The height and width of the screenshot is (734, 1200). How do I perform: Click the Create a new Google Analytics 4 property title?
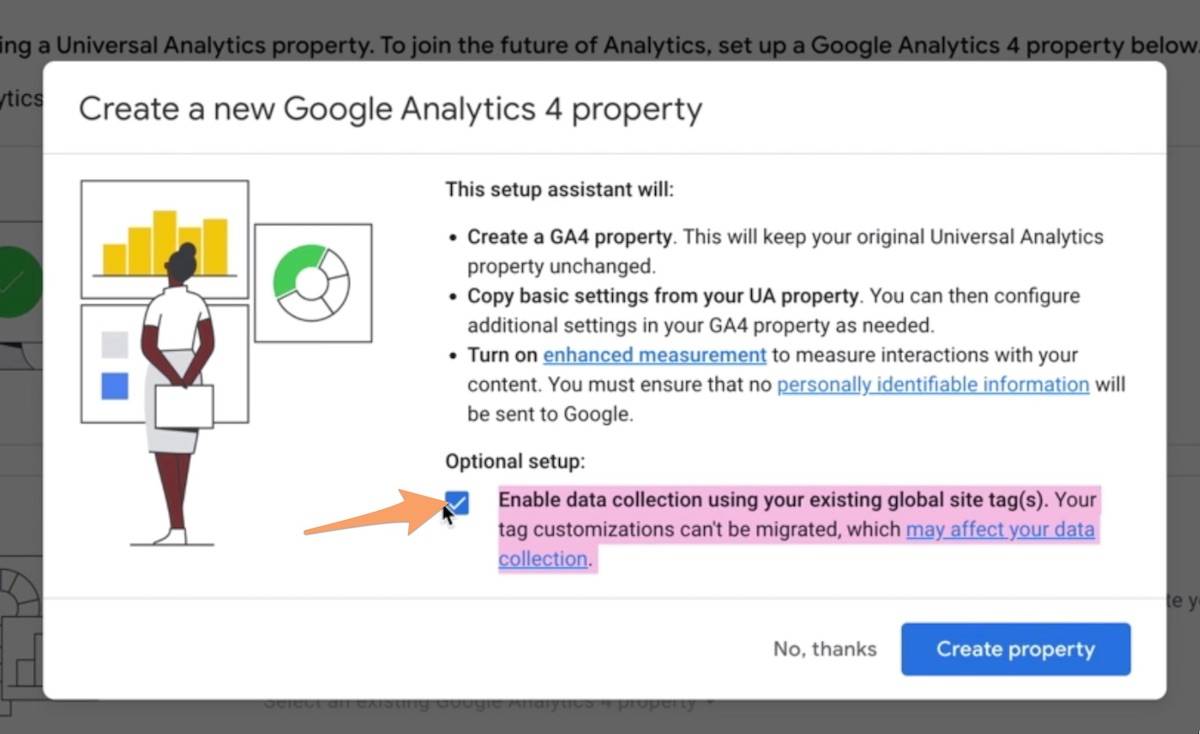[391, 110]
